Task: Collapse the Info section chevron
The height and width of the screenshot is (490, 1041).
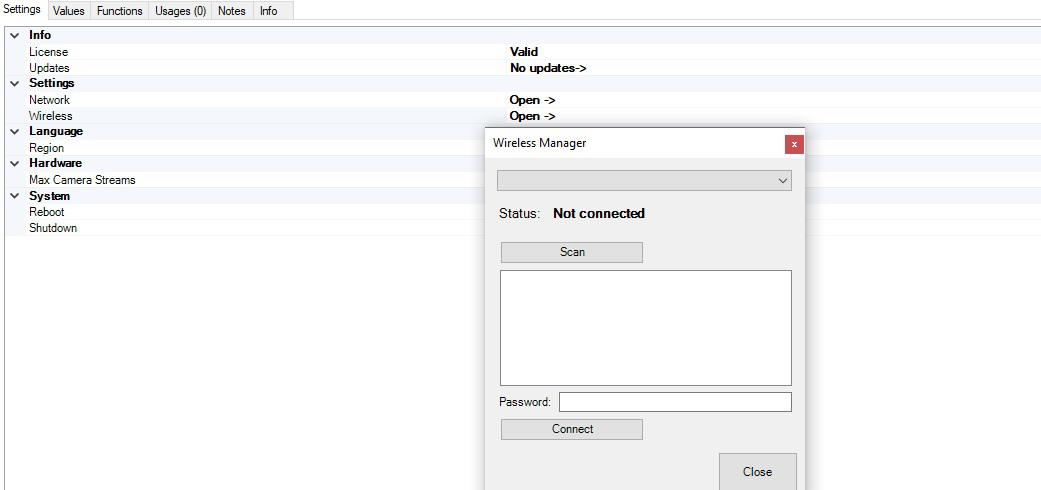Action: (14, 36)
